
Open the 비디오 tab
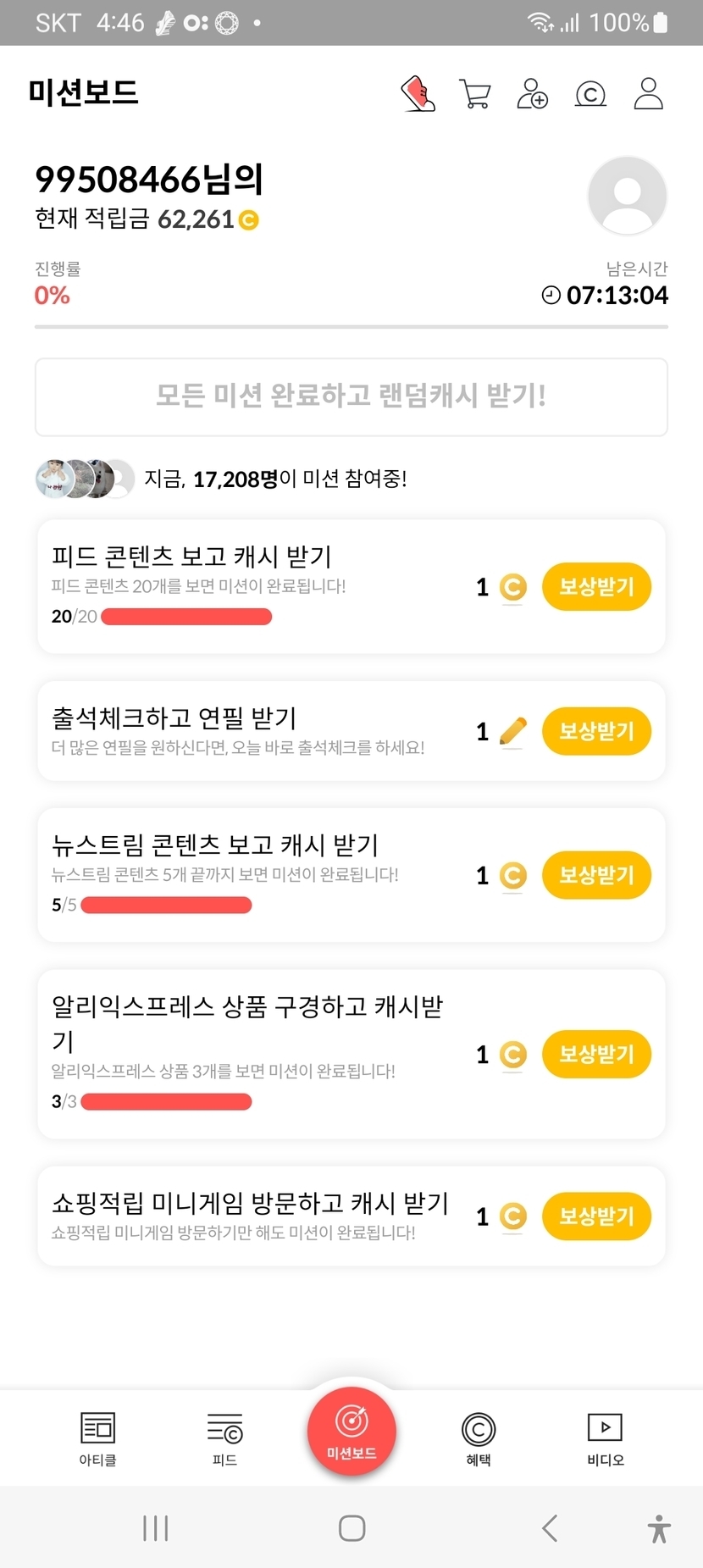point(605,1439)
